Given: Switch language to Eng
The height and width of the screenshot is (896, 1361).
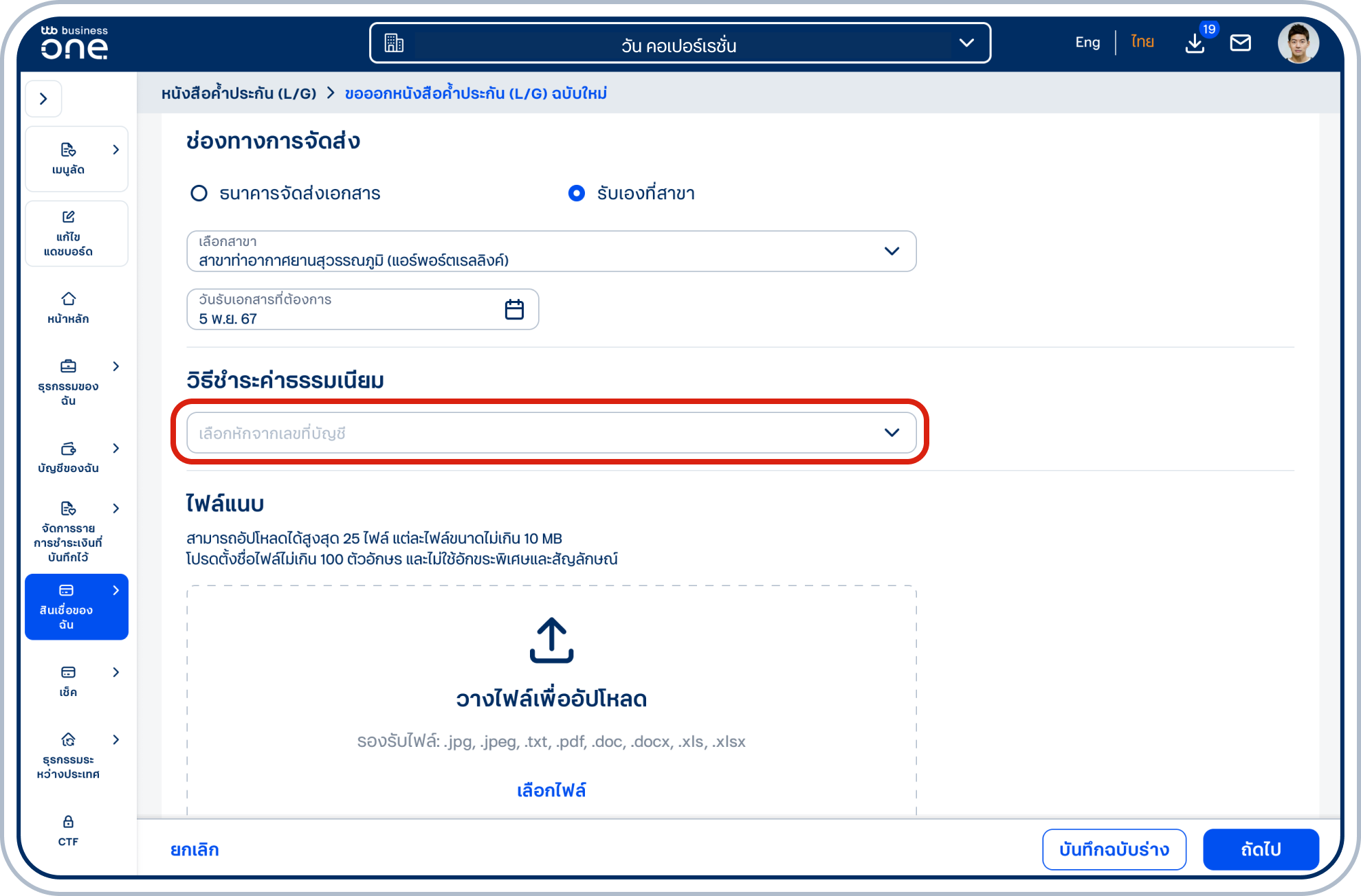Looking at the screenshot, I should [1087, 43].
